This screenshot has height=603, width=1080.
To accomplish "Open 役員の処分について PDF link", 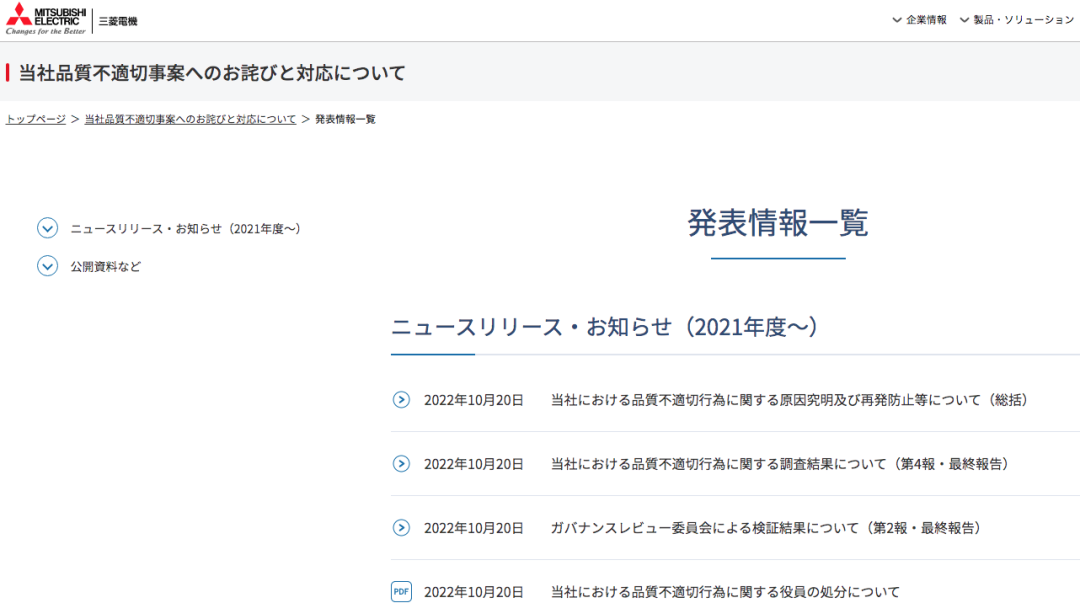I will coord(725,592).
